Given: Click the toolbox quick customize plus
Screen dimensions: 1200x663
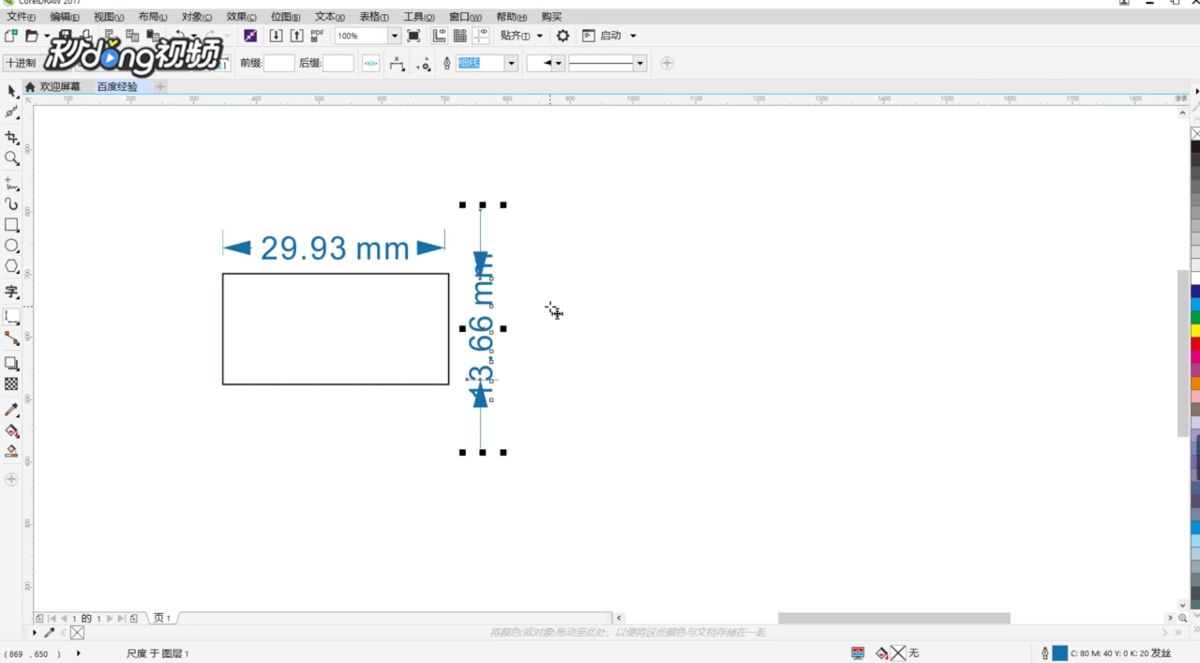Looking at the screenshot, I should coord(12,479).
